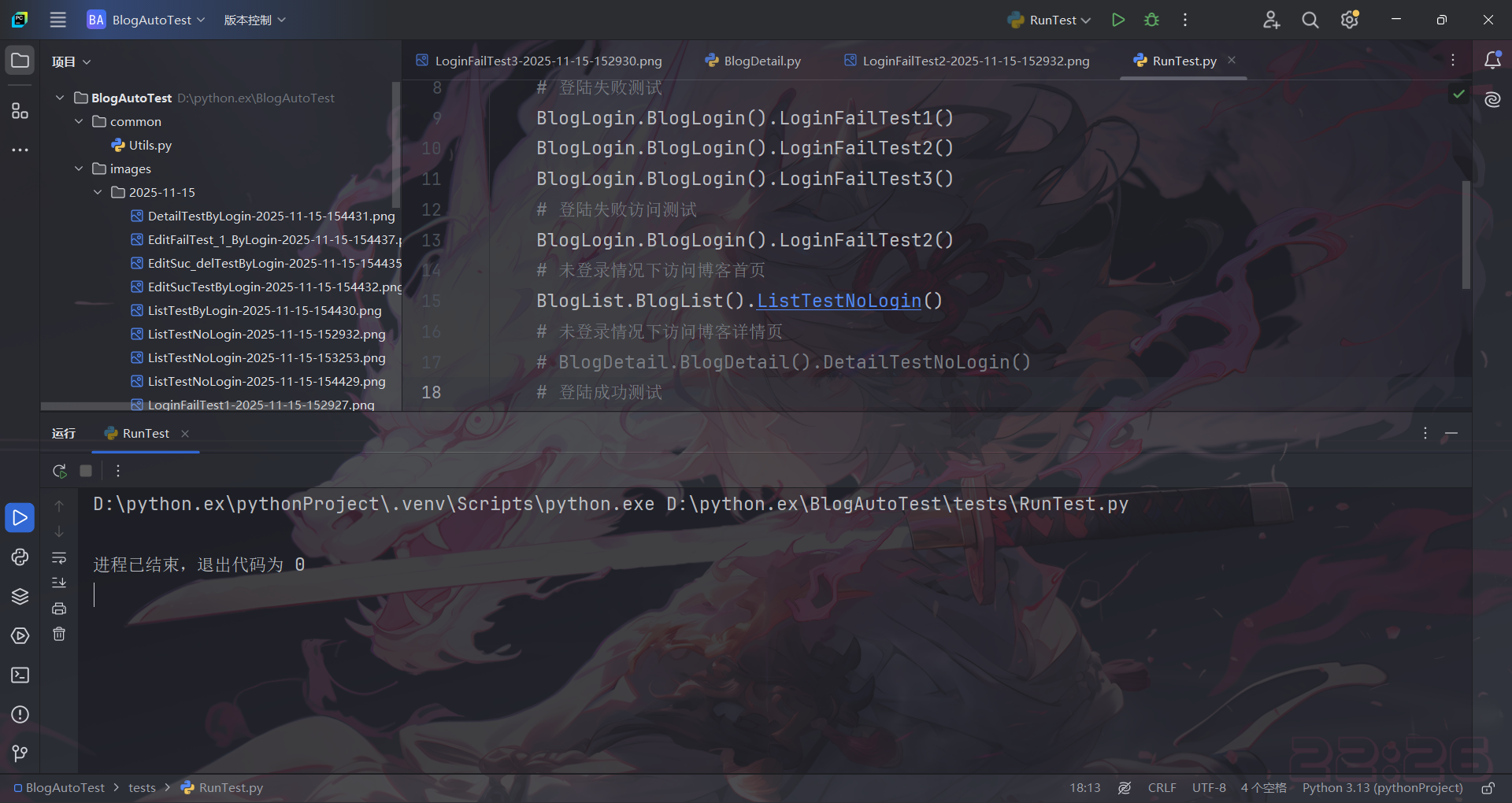This screenshot has height=803, width=1512.
Task: Start debugging with the bug icon
Action: pyautogui.click(x=1151, y=20)
